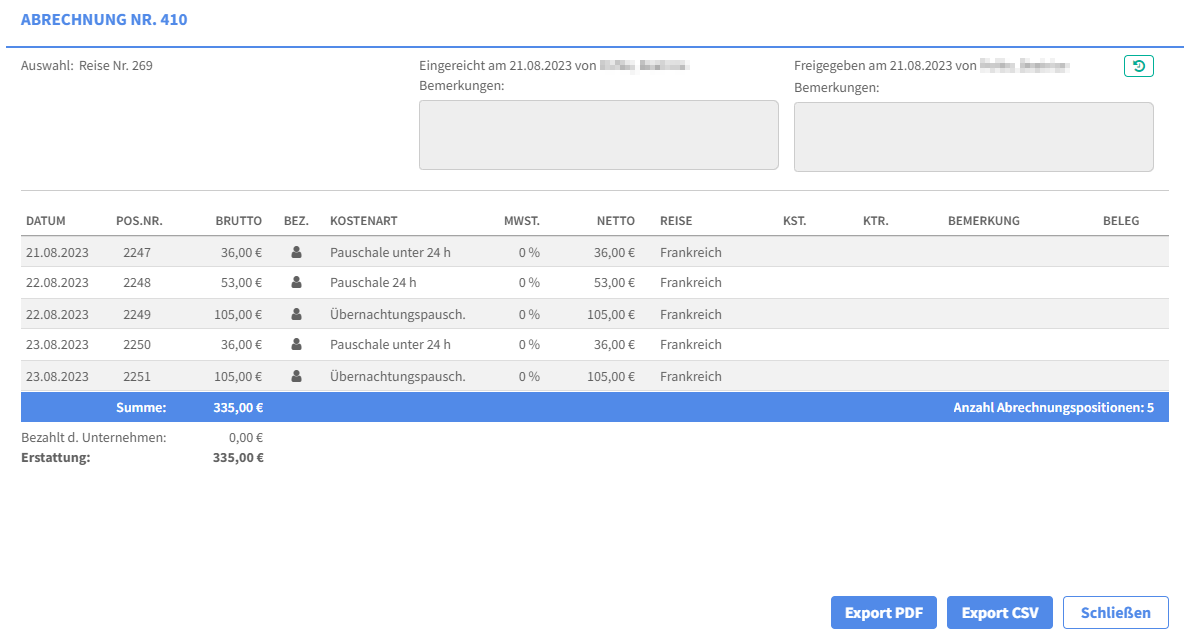Click the green revert-approval icon
The image size is (1188, 633).
(1138, 66)
